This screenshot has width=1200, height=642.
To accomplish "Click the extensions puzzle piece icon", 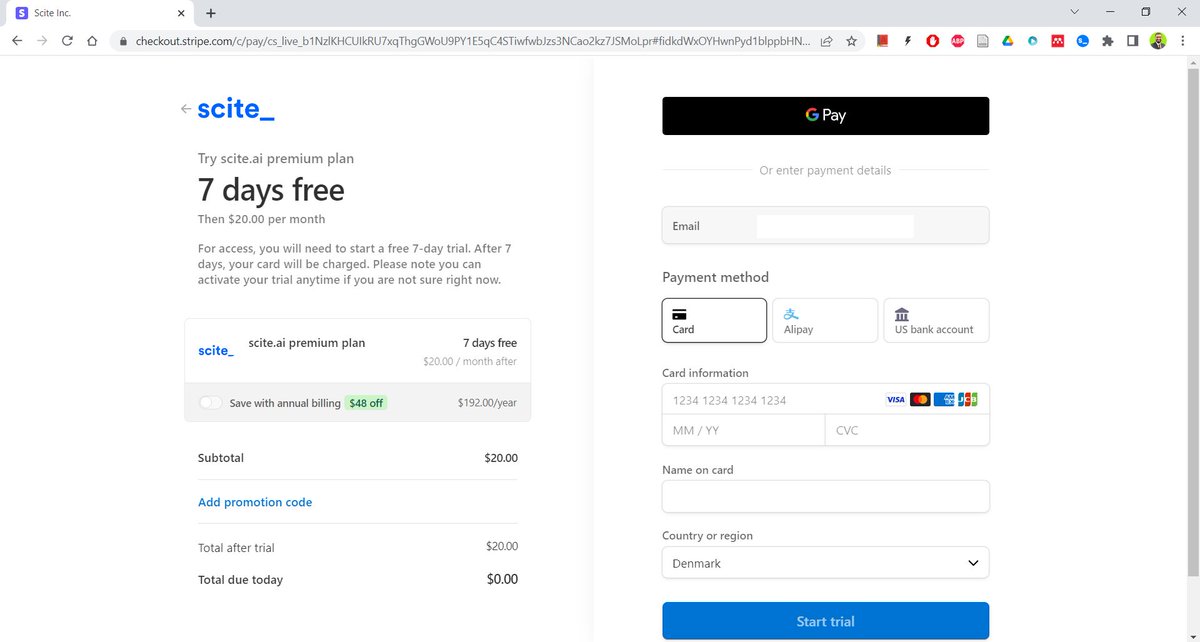I will coord(1107,41).
